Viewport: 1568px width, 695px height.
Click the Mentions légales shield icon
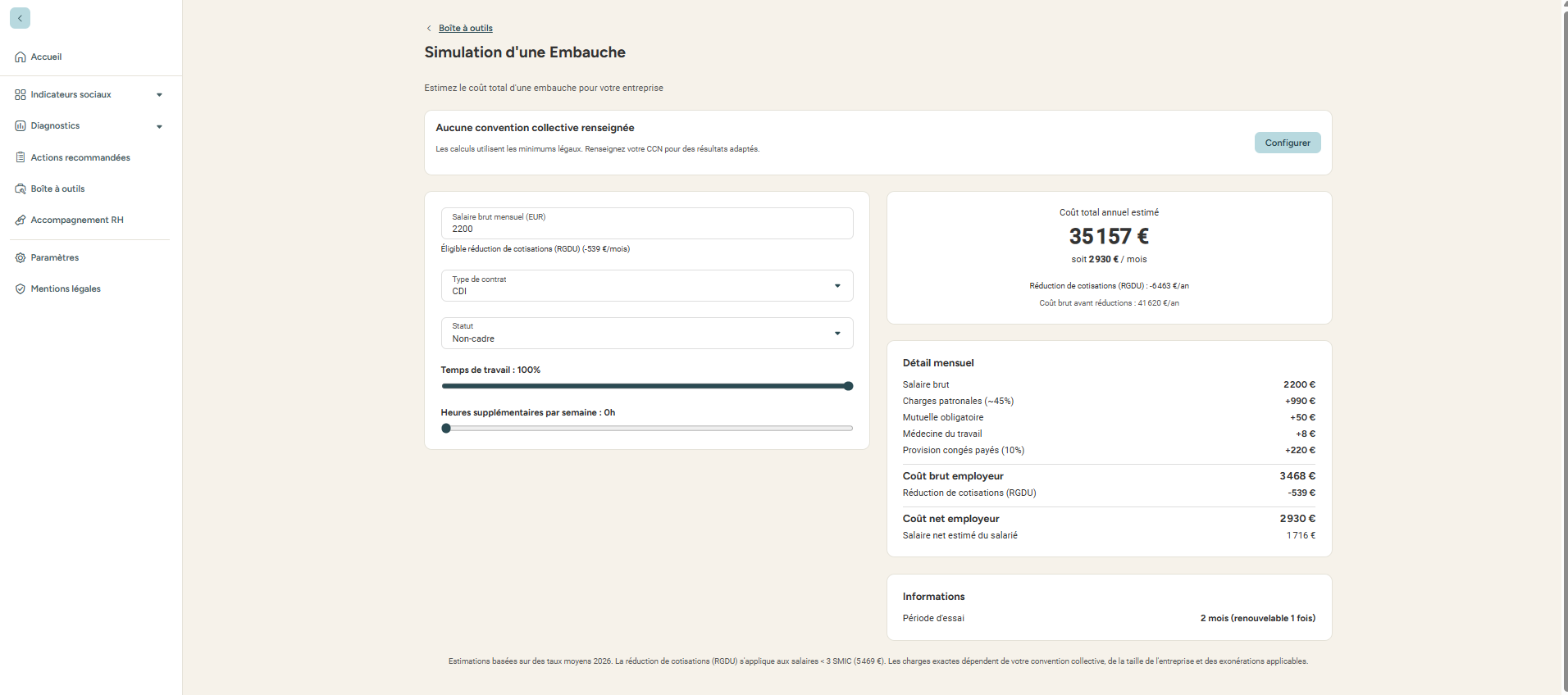tap(21, 289)
